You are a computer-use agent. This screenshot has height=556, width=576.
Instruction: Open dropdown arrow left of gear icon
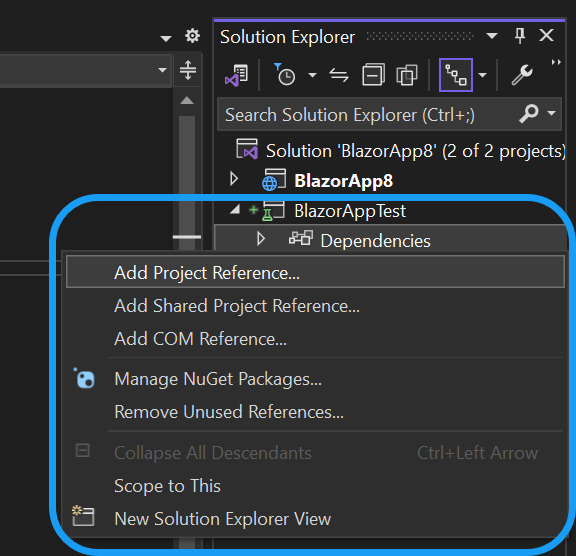coord(166,38)
